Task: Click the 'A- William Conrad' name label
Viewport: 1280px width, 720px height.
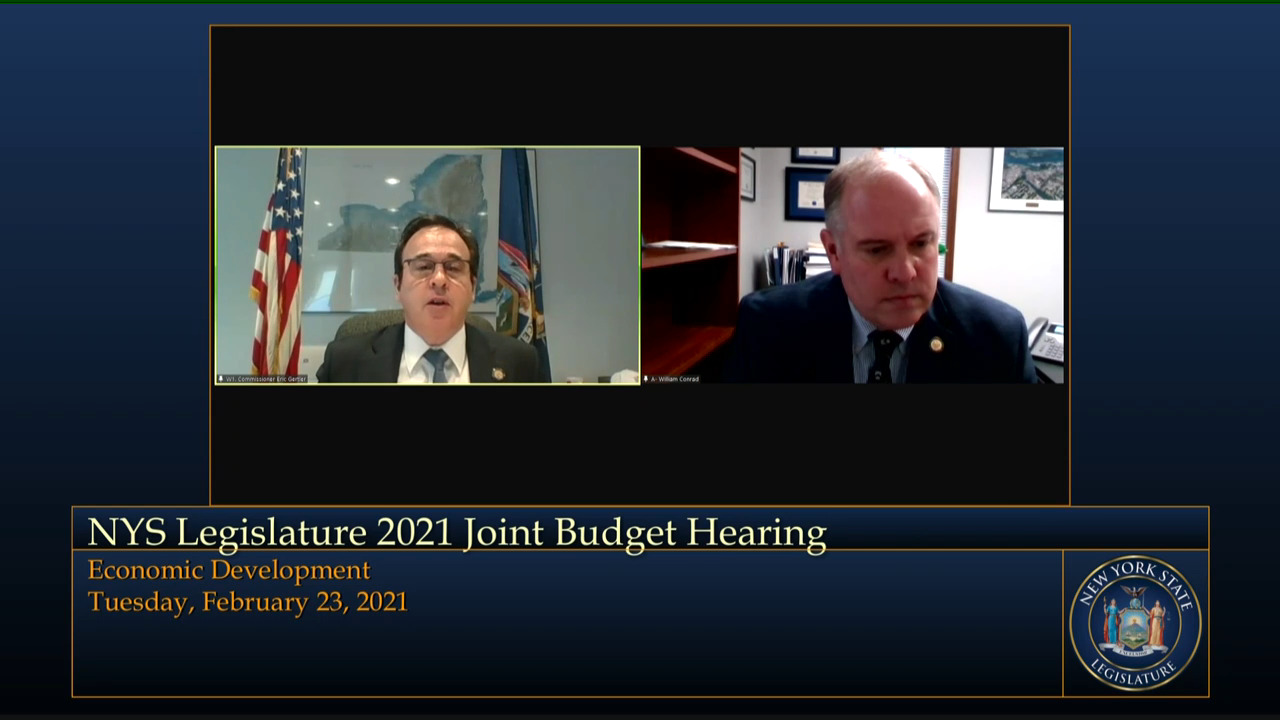Action: [676, 379]
